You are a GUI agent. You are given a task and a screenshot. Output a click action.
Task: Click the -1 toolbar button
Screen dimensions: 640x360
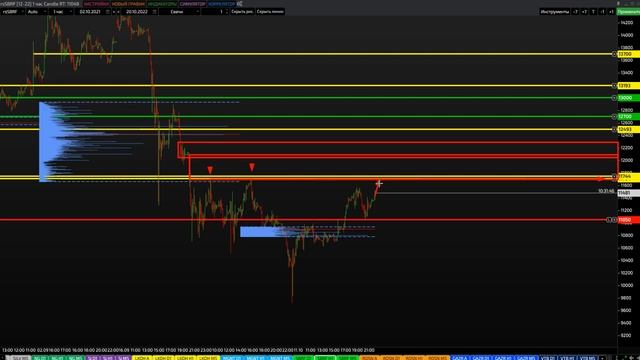[602, 12]
